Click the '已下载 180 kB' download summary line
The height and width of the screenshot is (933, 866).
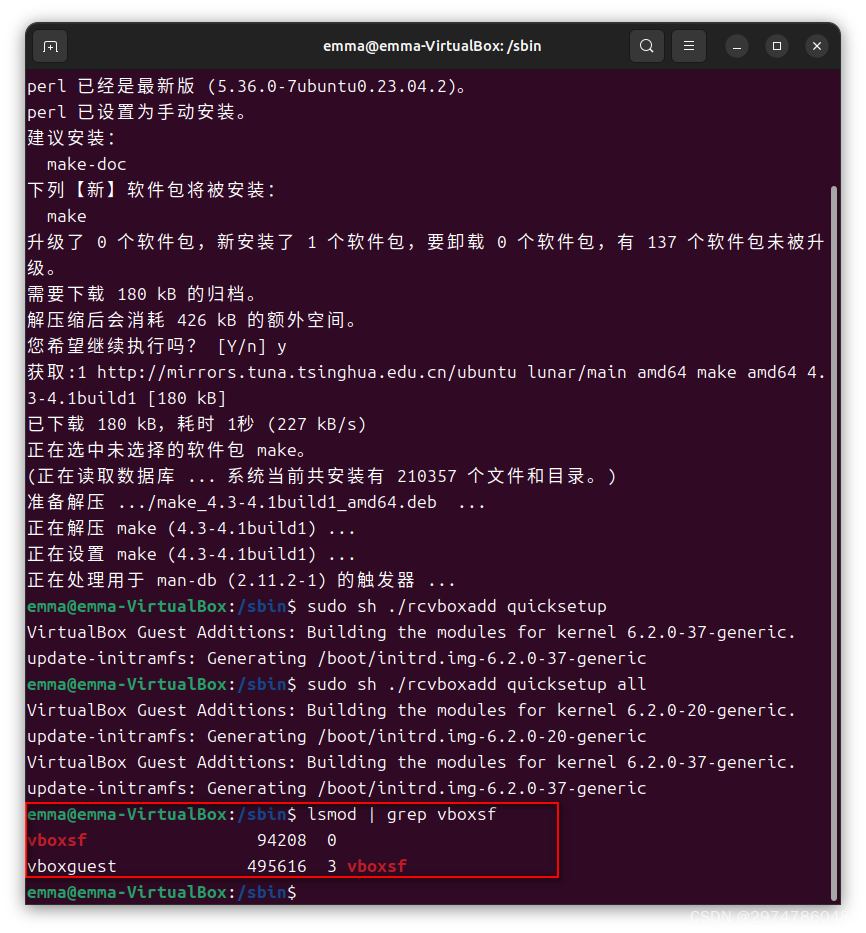(196, 424)
